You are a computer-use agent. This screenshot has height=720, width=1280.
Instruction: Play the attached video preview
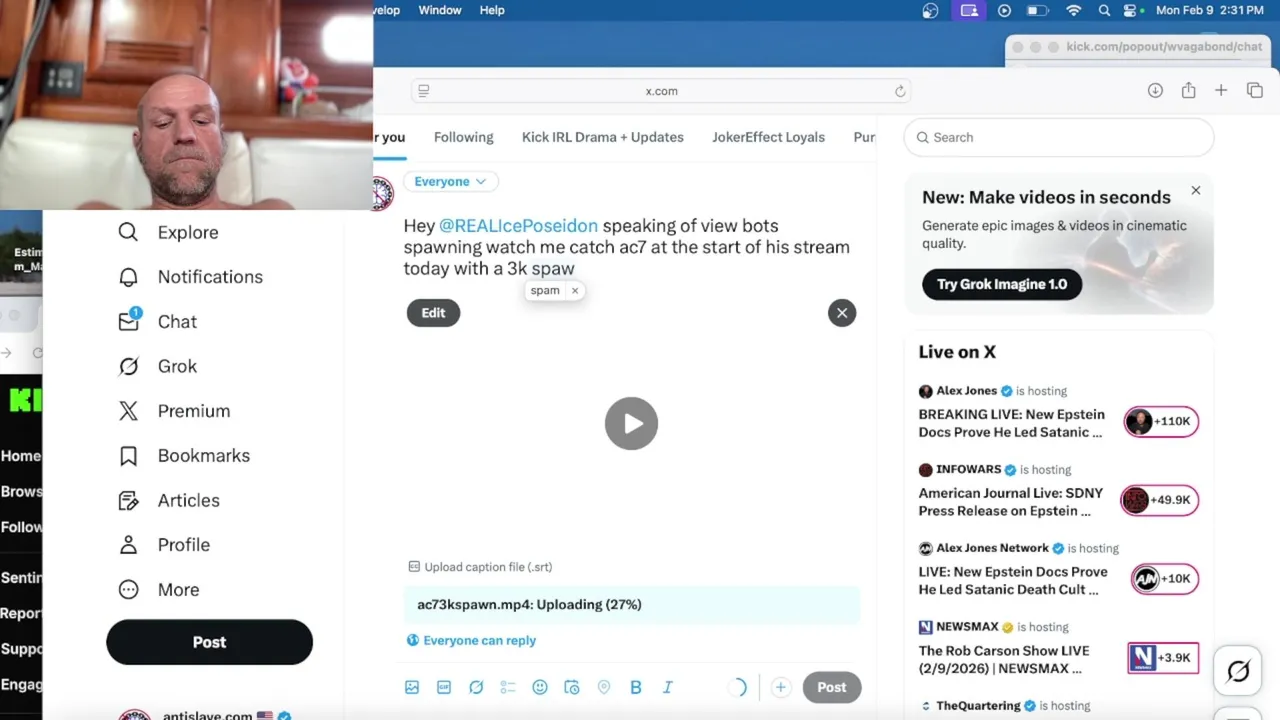[631, 424]
